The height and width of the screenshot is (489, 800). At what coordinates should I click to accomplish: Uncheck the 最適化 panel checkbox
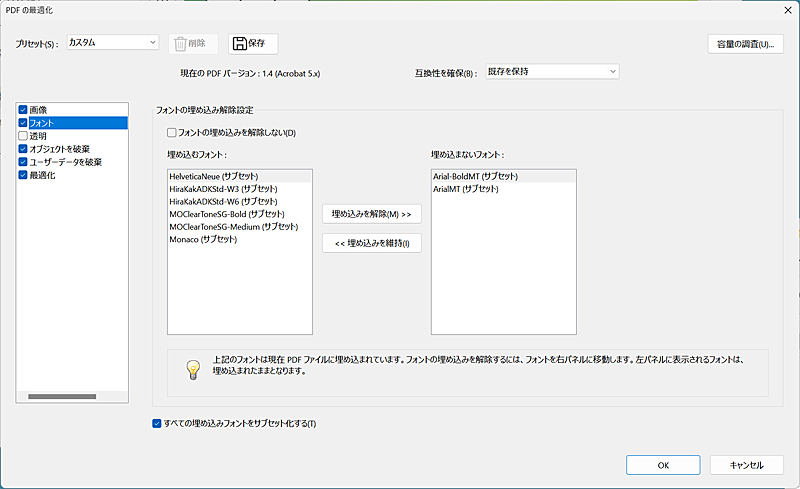click(23, 174)
